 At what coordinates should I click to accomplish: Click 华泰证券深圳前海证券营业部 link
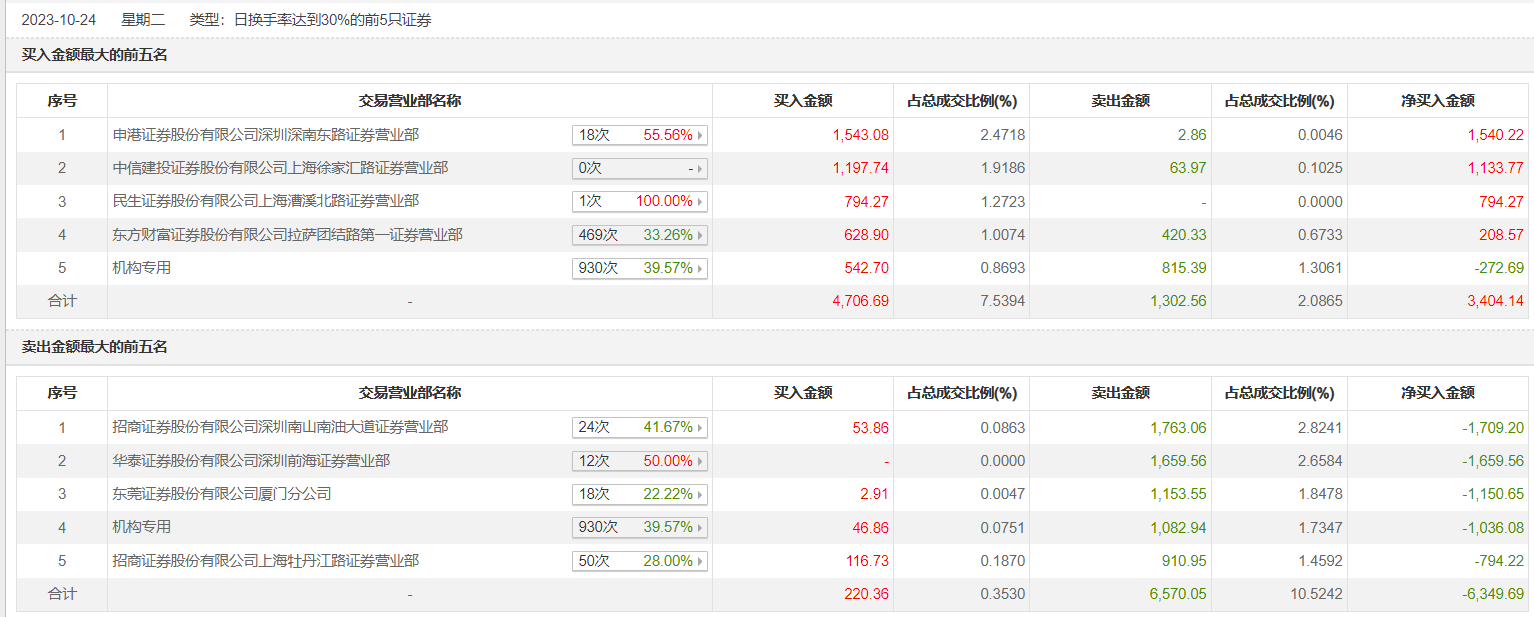coord(251,461)
